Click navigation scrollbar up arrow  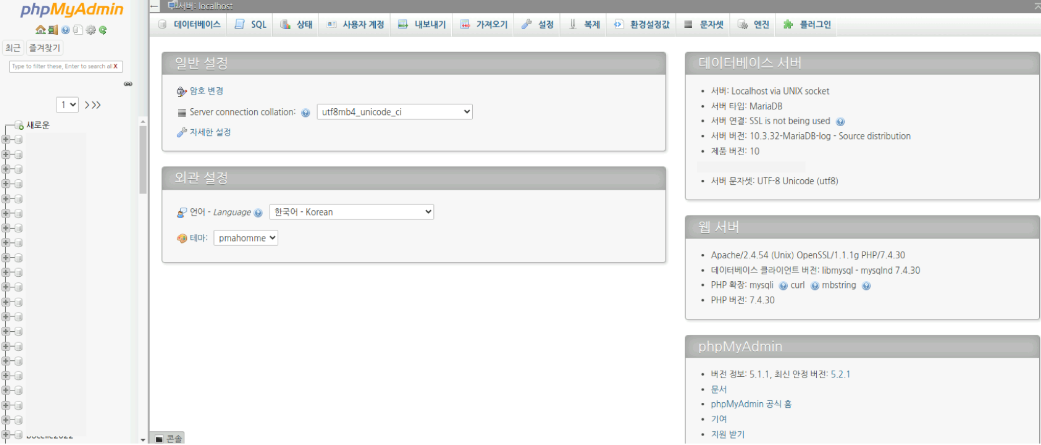point(143,121)
